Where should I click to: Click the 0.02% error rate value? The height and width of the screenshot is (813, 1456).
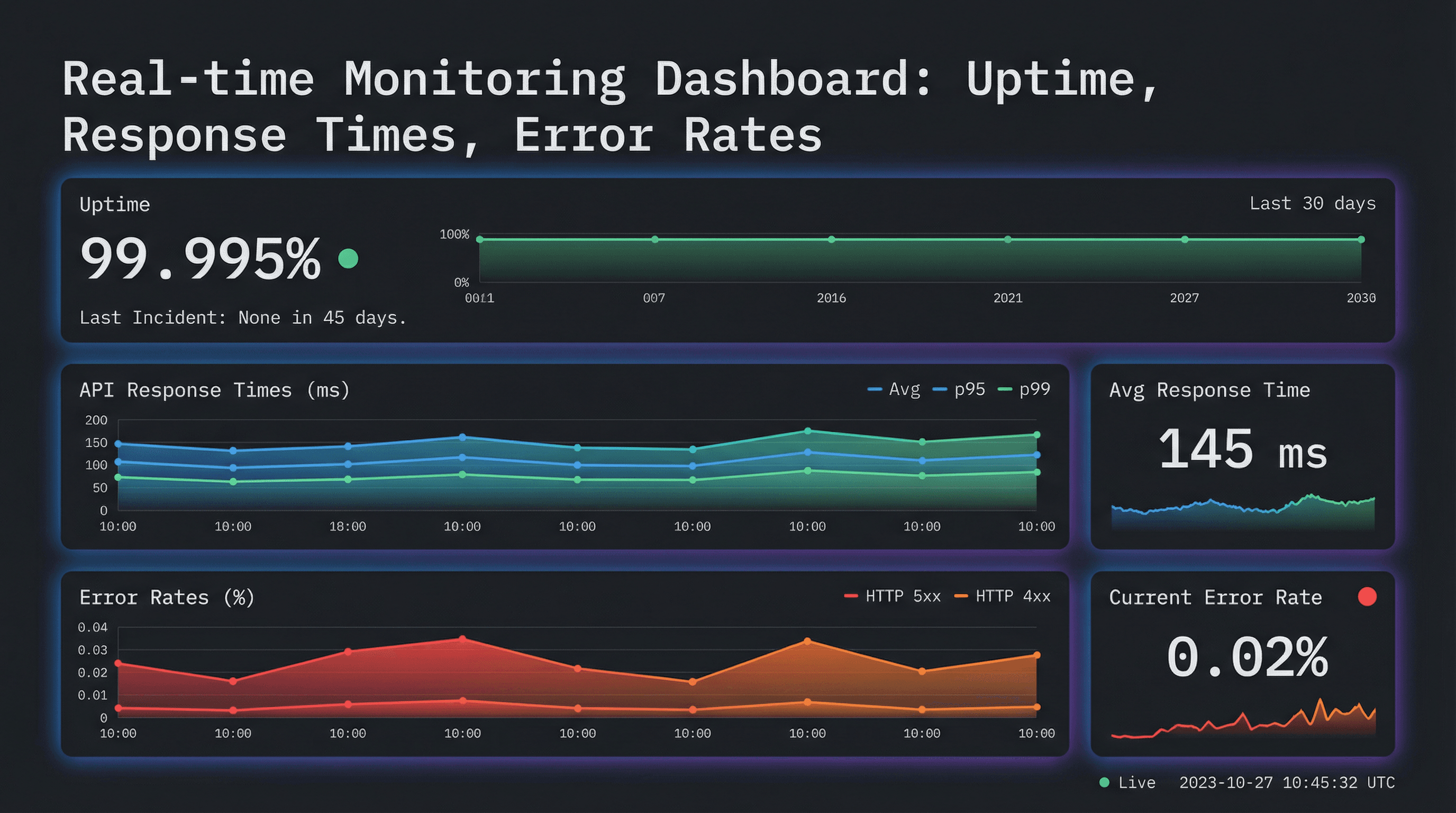click(1246, 657)
